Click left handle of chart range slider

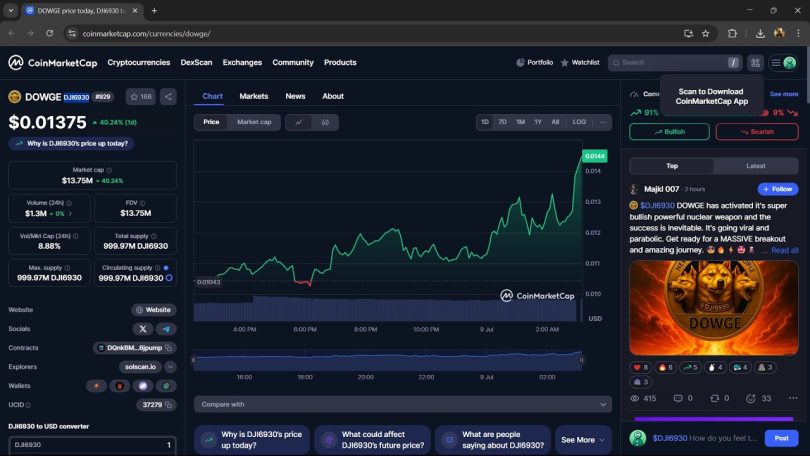pos(194,360)
